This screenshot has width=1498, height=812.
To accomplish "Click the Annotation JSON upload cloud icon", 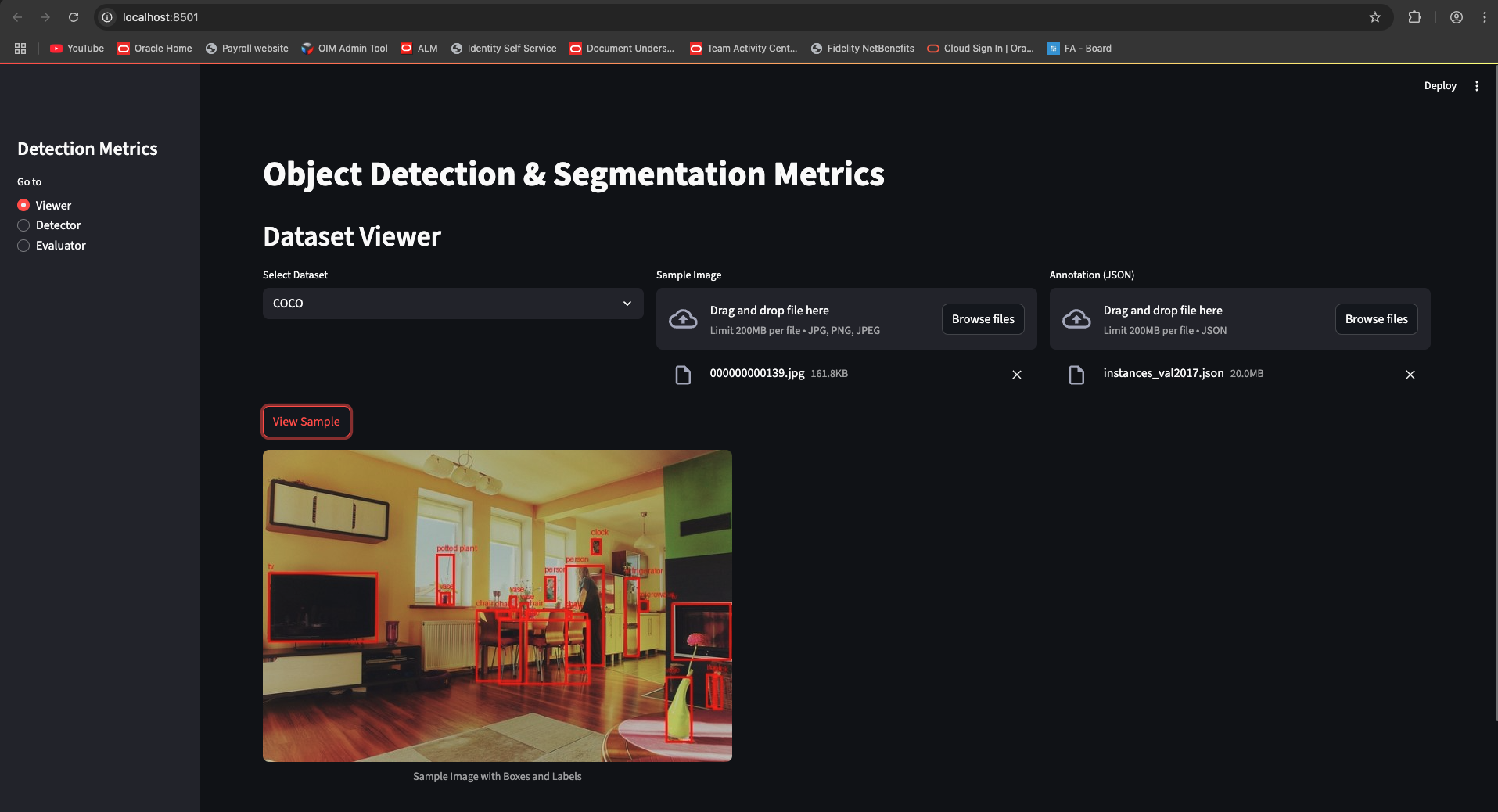I will pyautogui.click(x=1076, y=319).
